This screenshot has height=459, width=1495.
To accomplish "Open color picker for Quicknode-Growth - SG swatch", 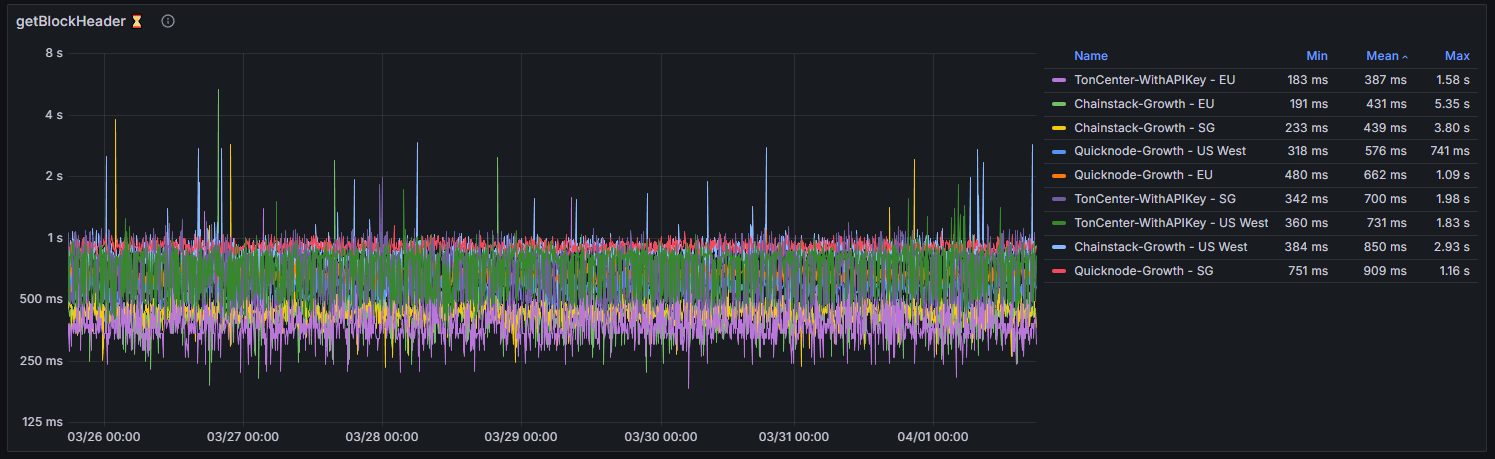I will click(1059, 271).
